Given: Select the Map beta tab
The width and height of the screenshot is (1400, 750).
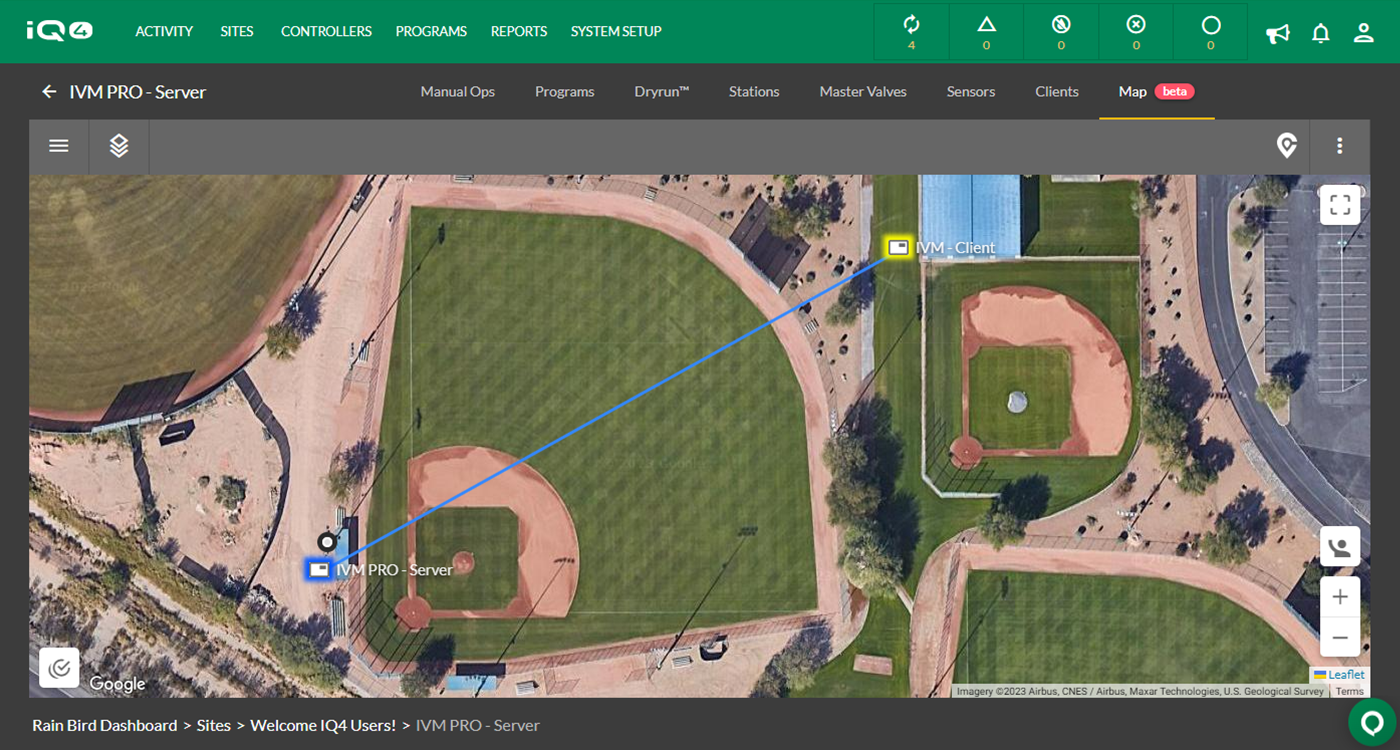Looking at the screenshot, I should tap(1157, 92).
